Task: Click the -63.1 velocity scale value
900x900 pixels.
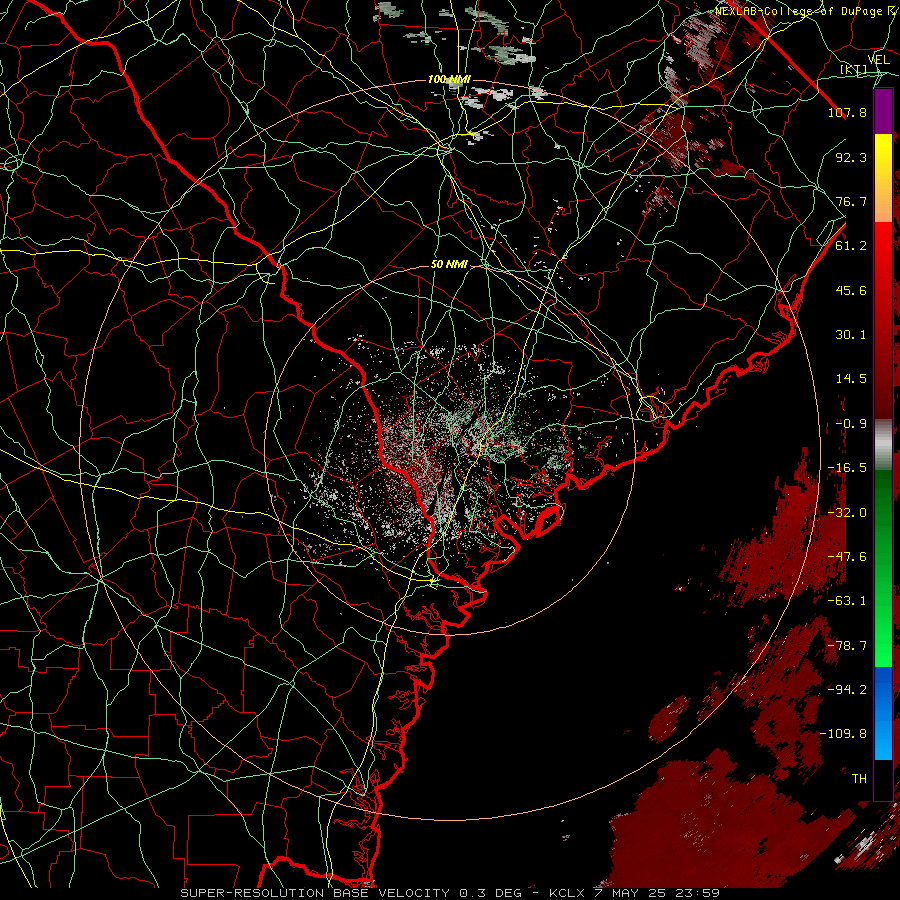Action: pos(847,601)
